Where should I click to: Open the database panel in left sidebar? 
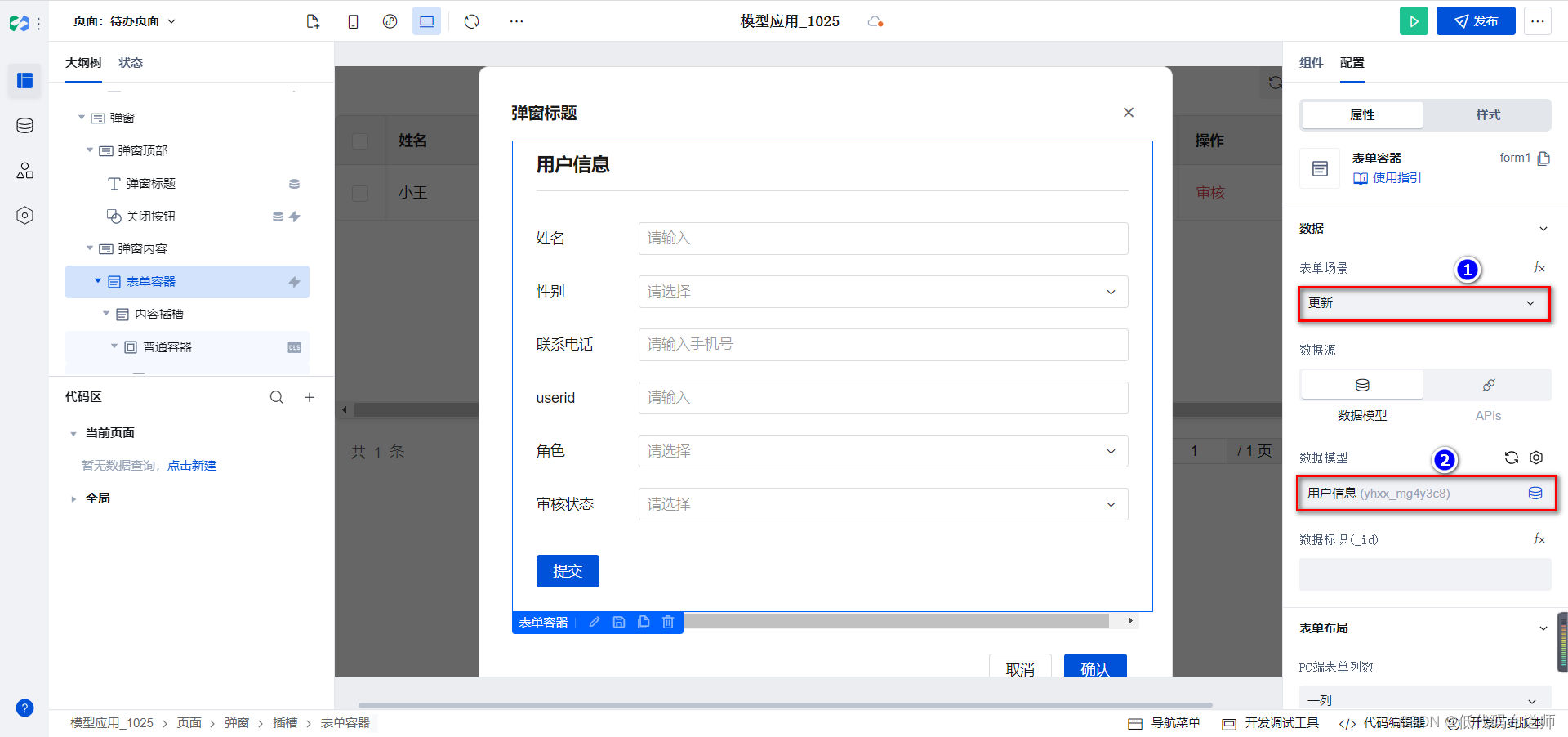point(24,125)
